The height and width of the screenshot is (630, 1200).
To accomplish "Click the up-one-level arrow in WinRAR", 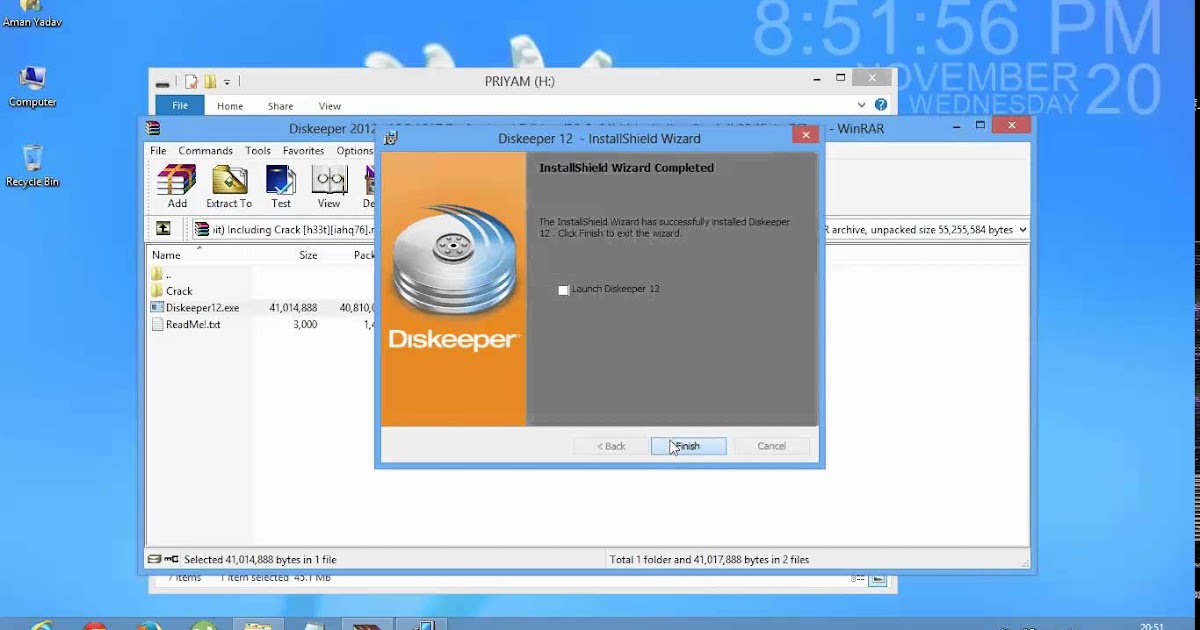I will click(163, 229).
